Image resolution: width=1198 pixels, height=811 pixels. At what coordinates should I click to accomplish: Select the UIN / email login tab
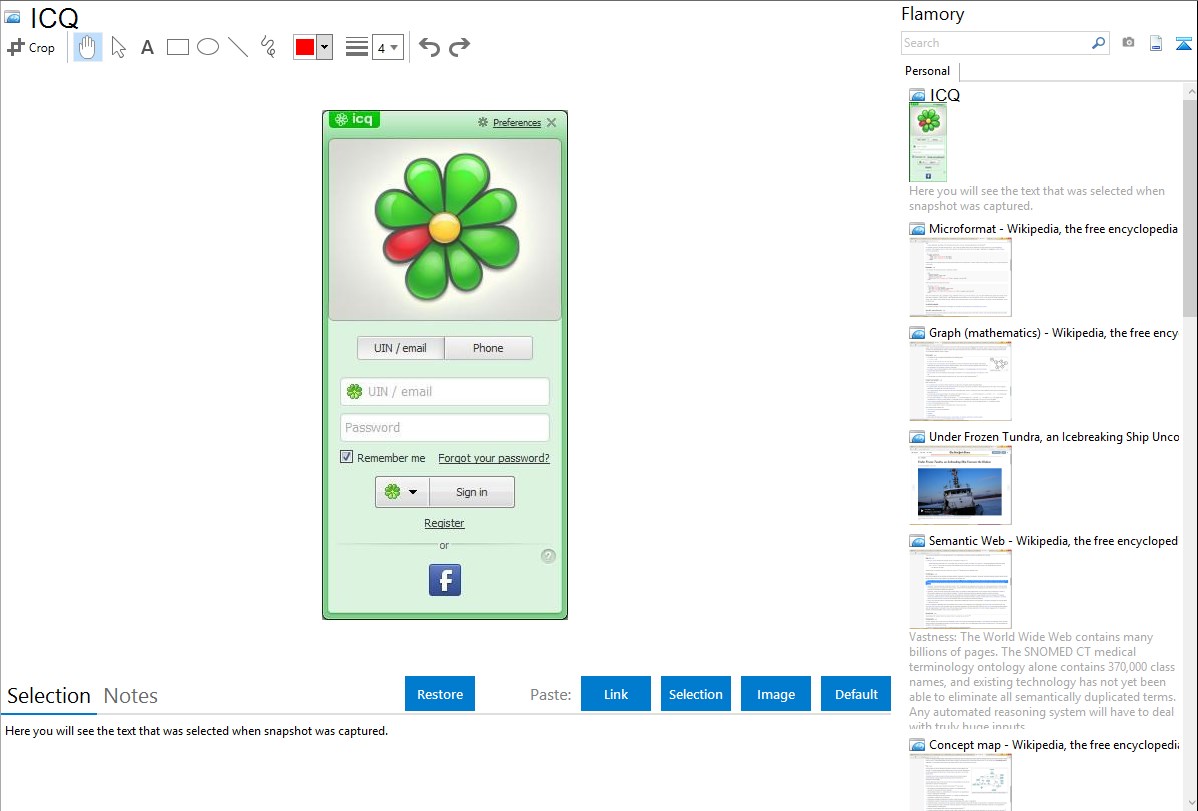[400, 348]
